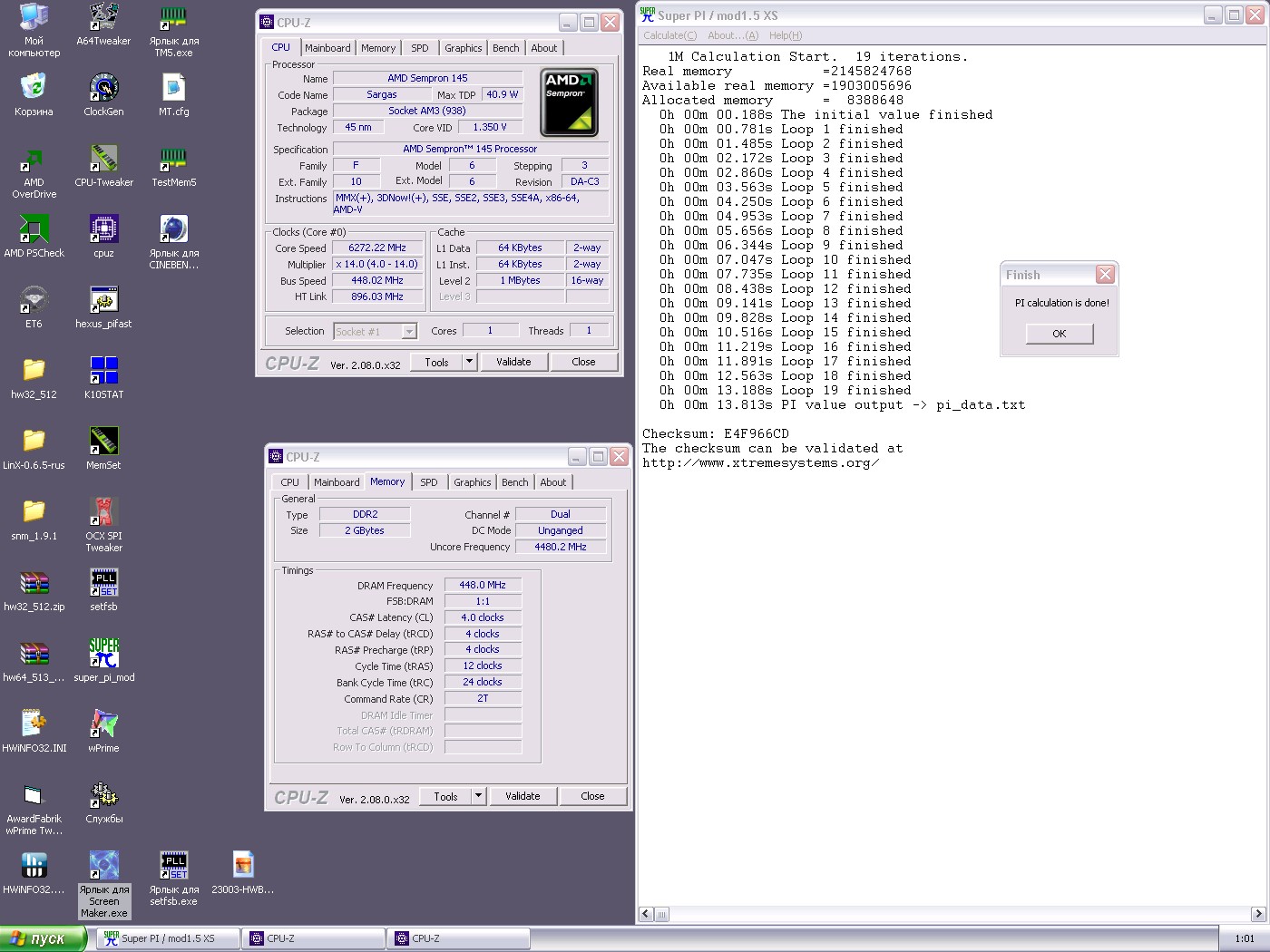Click the Super PI horizontal scrollbar left arrow

pos(646,914)
